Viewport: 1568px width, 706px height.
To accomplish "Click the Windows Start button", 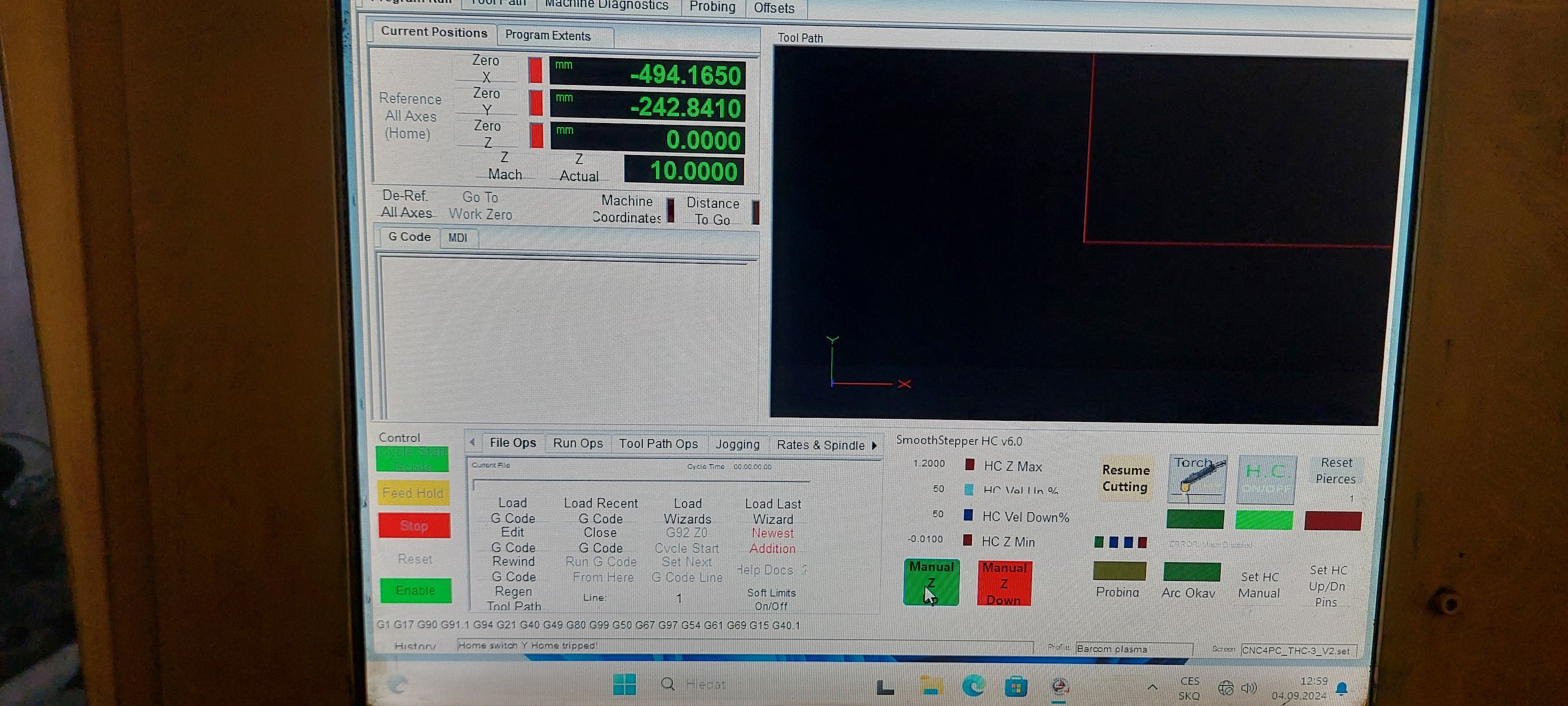I will pyautogui.click(x=624, y=684).
